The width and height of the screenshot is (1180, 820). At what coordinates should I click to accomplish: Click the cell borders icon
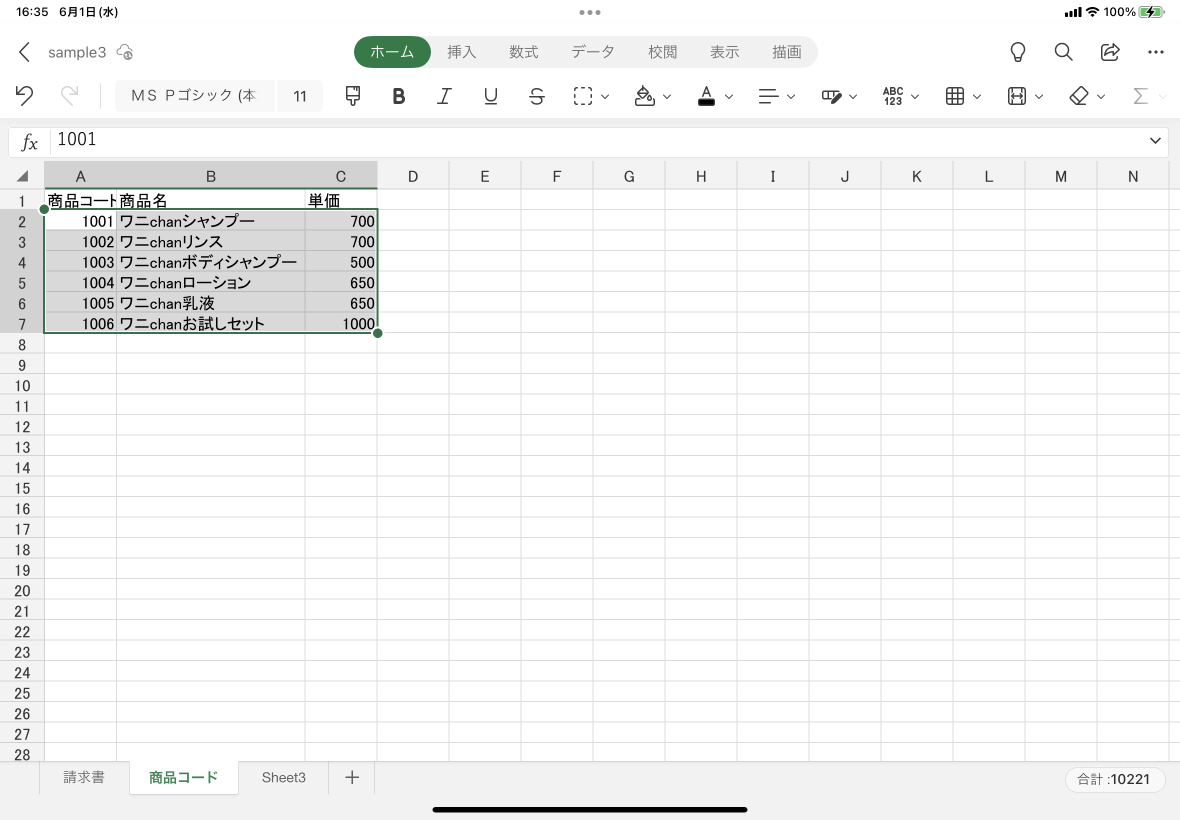[582, 96]
